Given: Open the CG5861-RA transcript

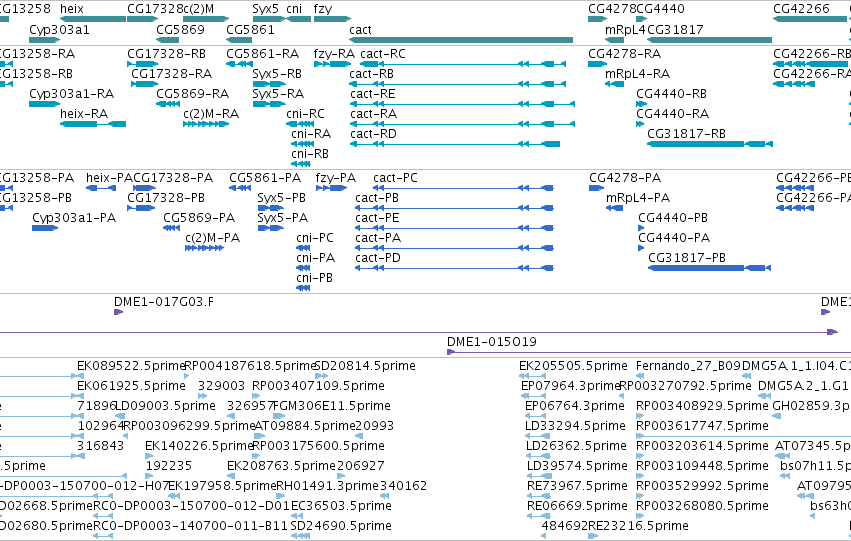Looking at the screenshot, I should pos(239,64).
